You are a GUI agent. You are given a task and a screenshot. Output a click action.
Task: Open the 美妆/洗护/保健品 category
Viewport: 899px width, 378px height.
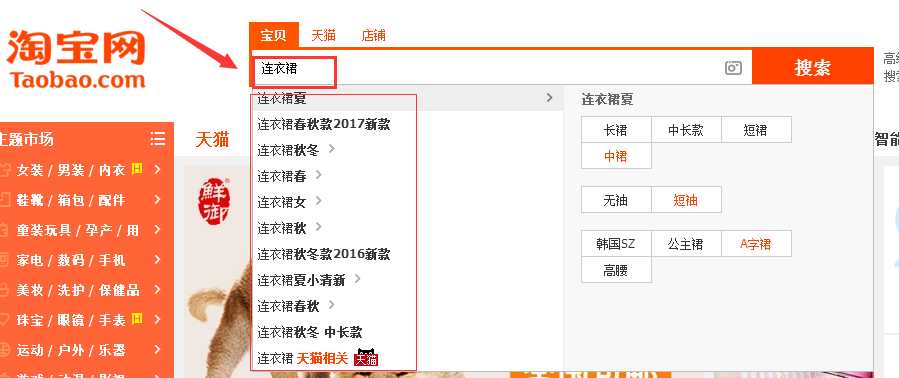coord(77,290)
